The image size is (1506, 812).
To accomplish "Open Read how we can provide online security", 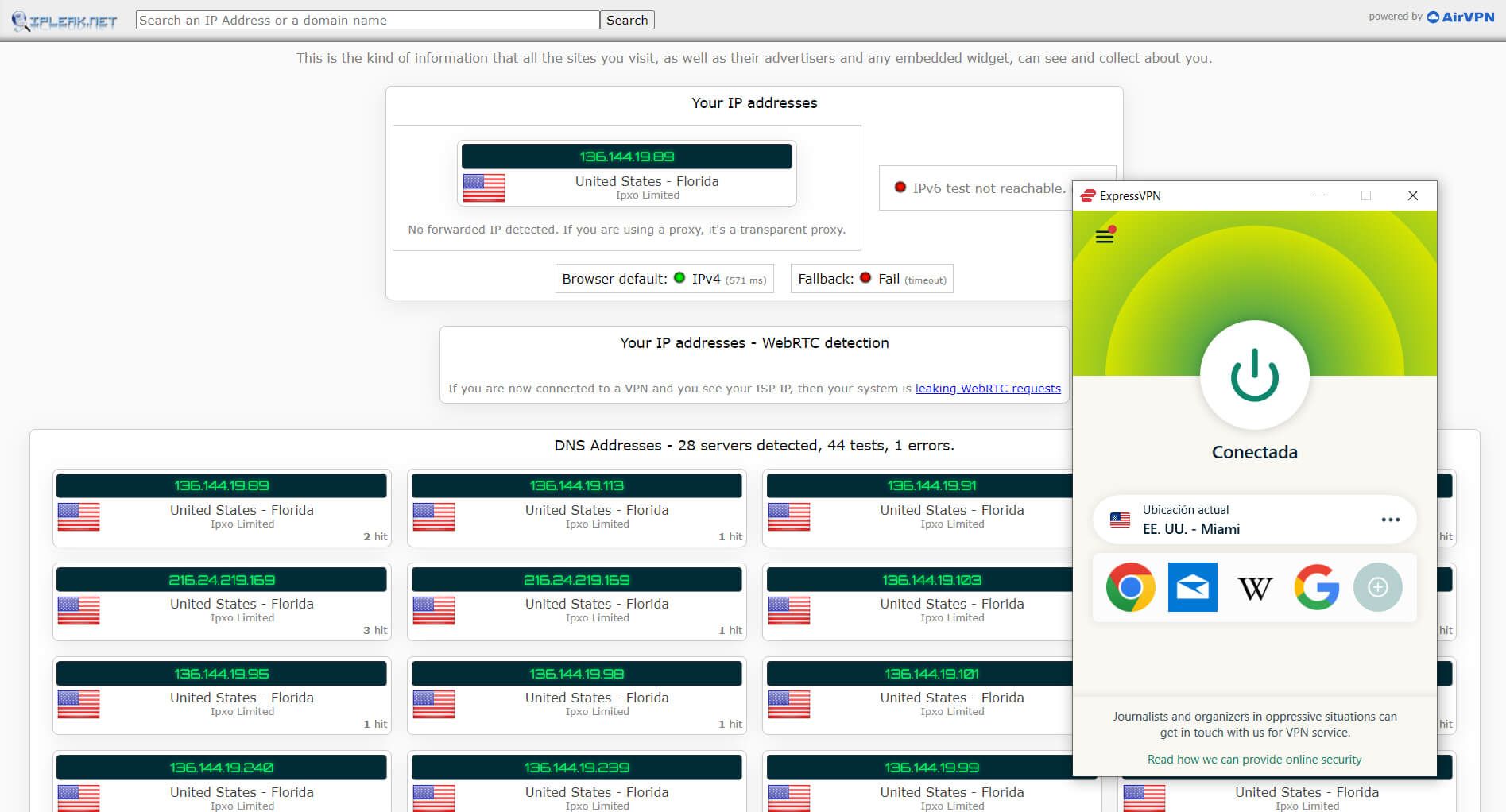I will (1254, 760).
